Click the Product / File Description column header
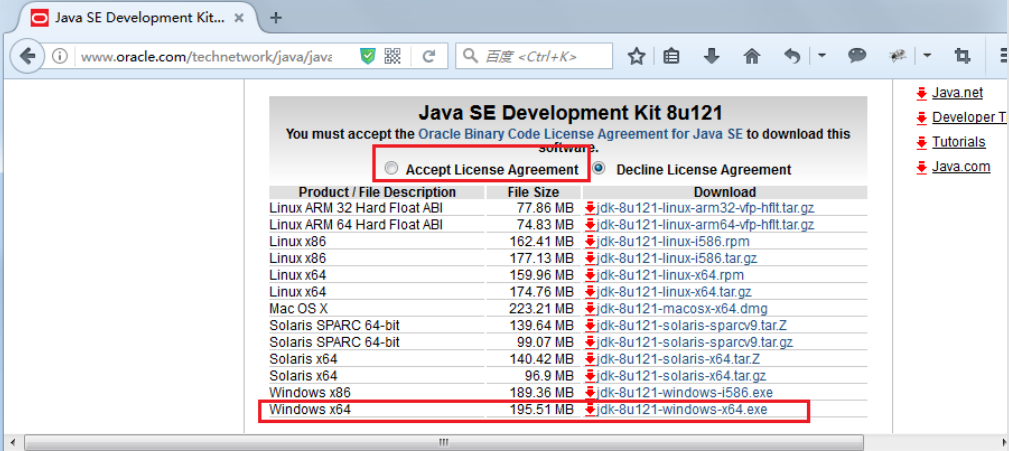Viewport: 1009px width, 451px height. [x=377, y=192]
